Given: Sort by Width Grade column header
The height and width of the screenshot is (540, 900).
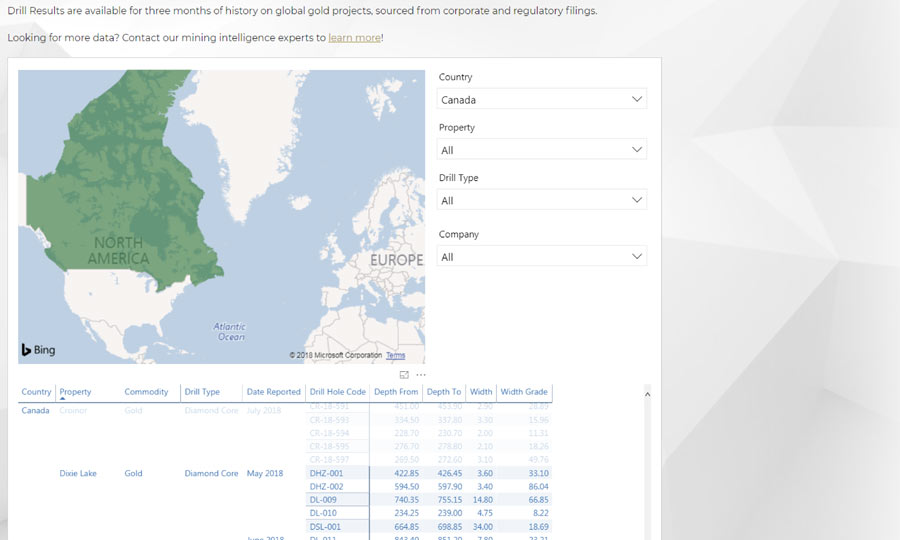Looking at the screenshot, I should tap(524, 392).
